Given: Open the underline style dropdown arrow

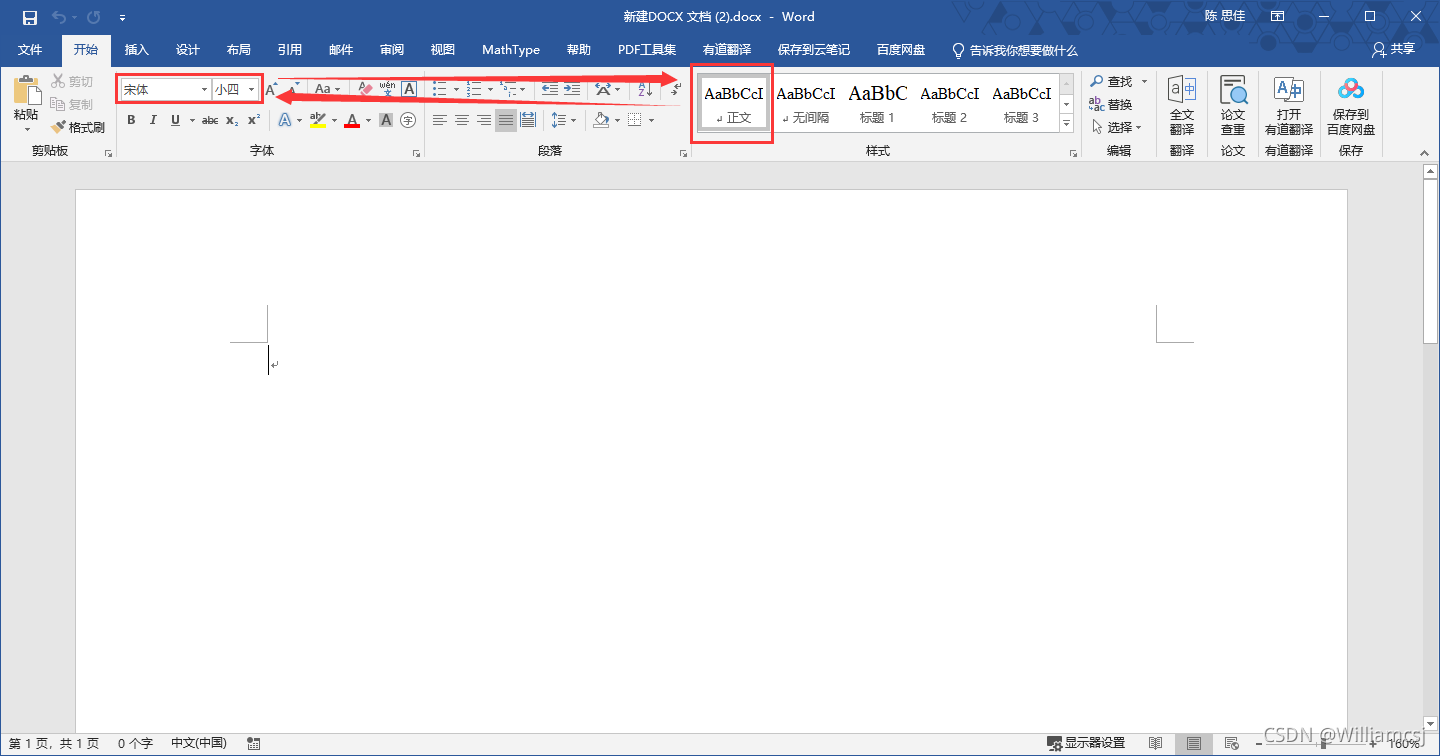Looking at the screenshot, I should coord(191,120).
